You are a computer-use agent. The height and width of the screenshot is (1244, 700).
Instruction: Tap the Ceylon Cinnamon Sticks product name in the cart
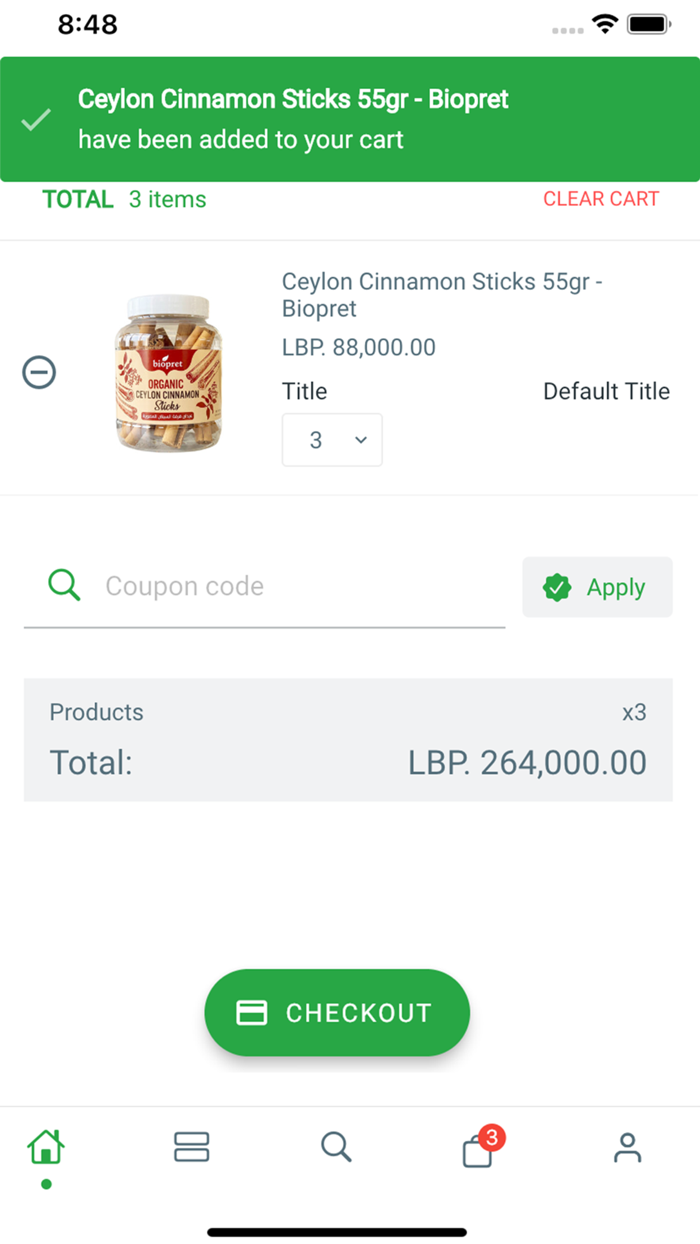click(441, 295)
